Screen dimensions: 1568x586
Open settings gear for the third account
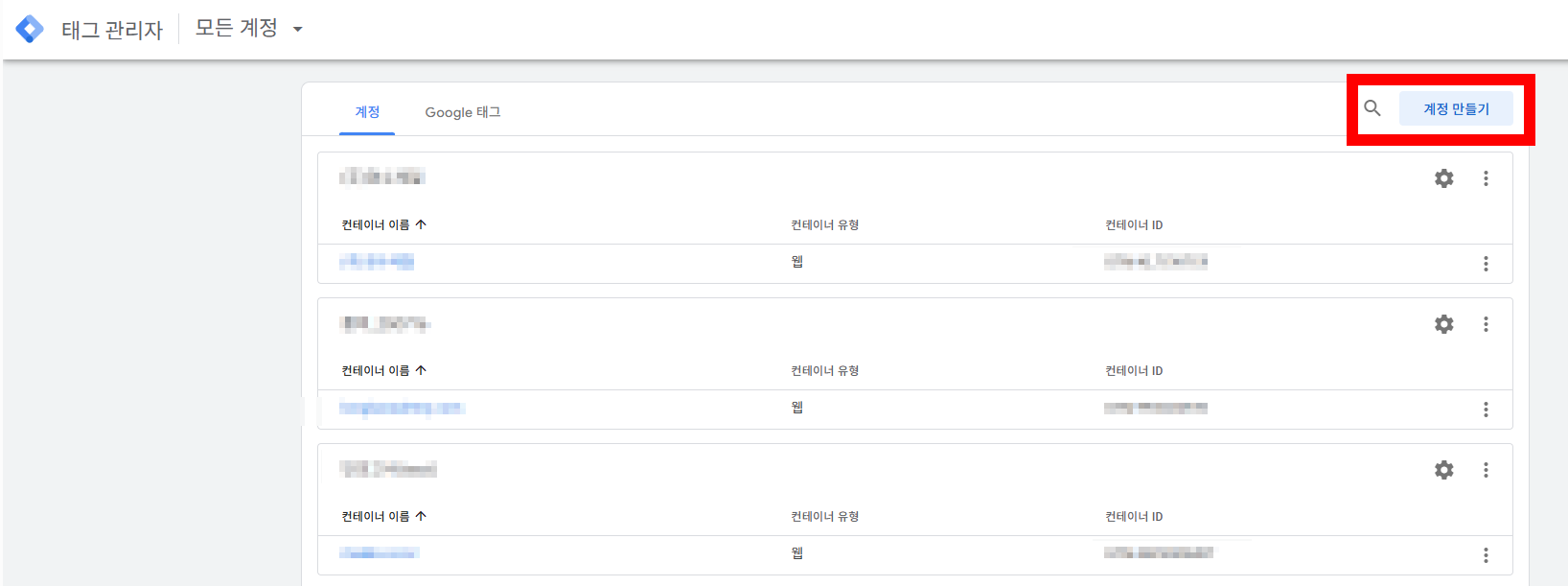[x=1444, y=470]
